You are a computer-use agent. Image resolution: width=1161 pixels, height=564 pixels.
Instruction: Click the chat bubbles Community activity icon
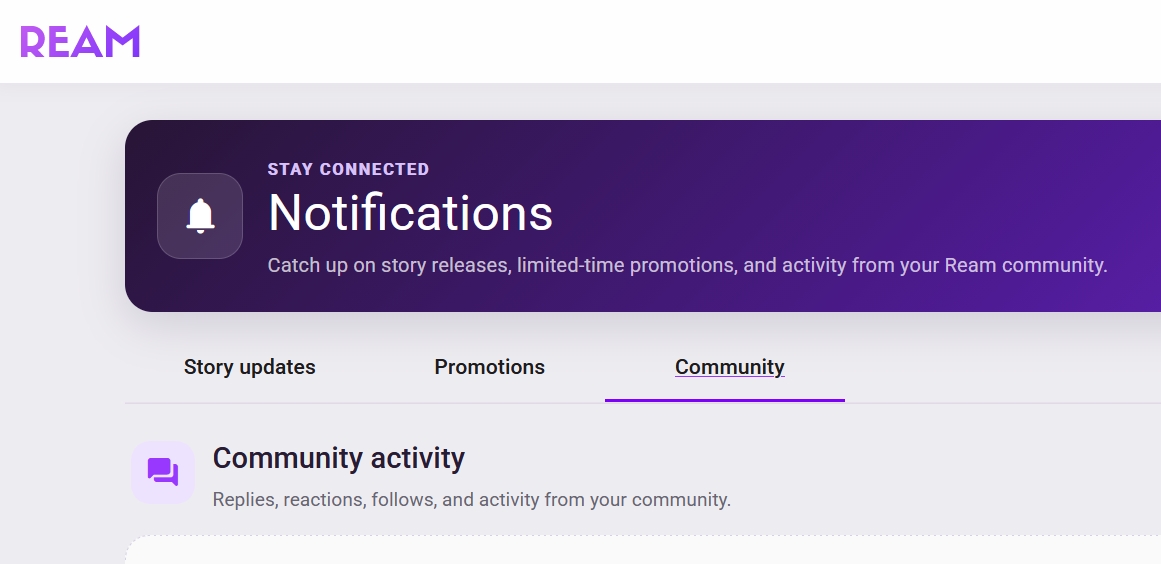coord(163,472)
